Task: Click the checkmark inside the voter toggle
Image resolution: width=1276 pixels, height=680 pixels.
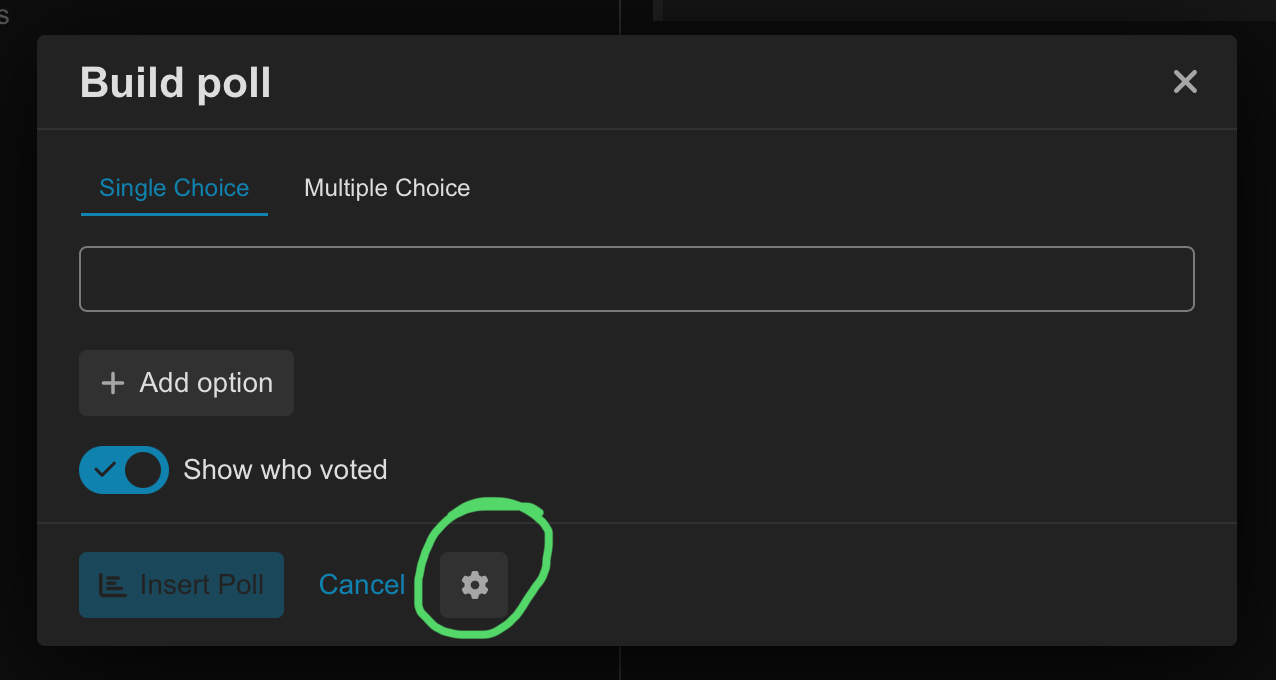Action: click(x=105, y=470)
